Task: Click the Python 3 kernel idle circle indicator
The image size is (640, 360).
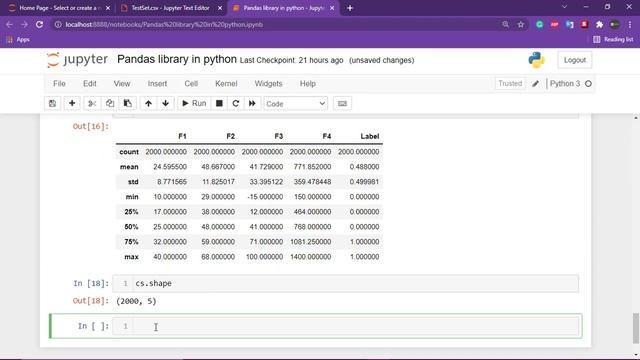Action: (x=588, y=84)
